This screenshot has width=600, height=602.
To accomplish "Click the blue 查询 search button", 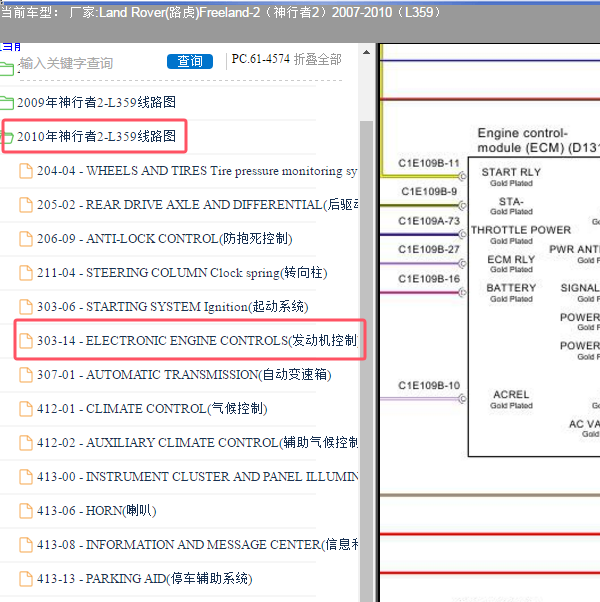I will (x=190, y=61).
